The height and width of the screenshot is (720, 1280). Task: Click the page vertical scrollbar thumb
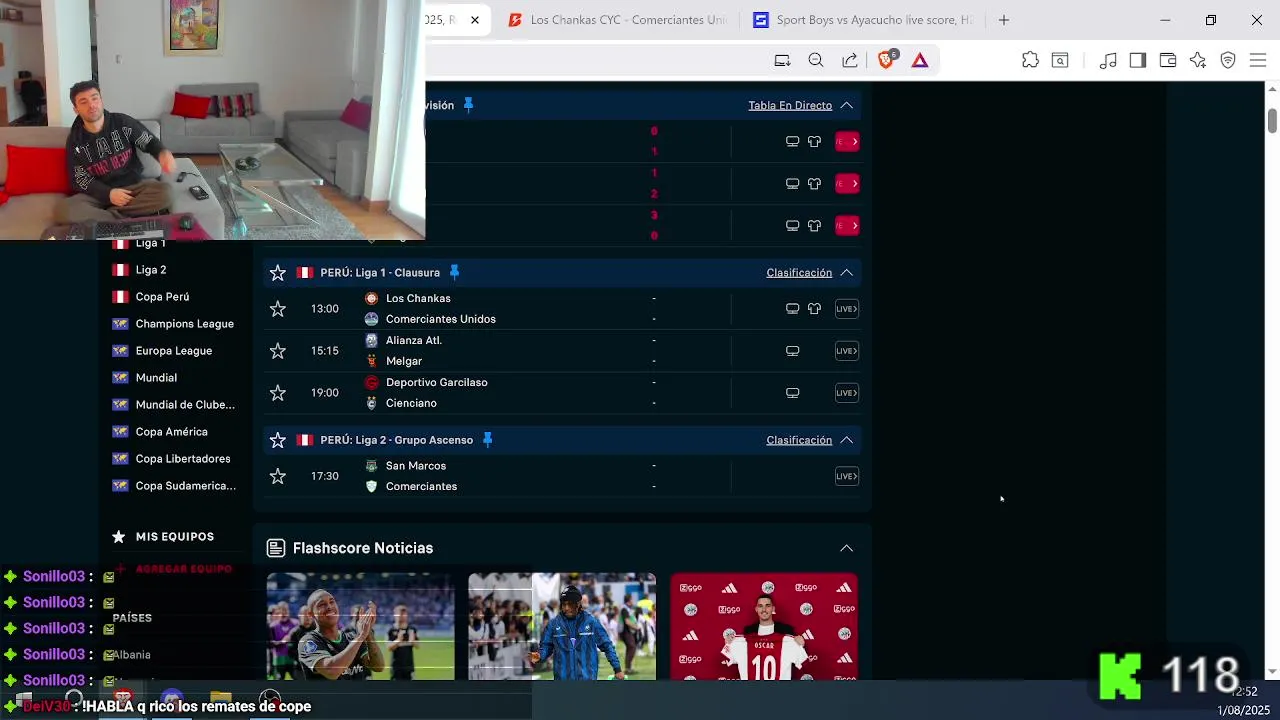1272,120
